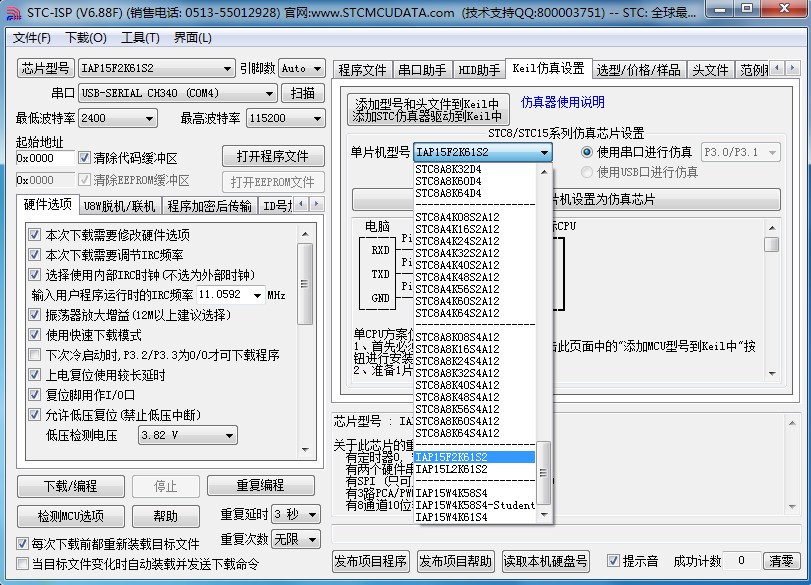
Task: Toggle 上电复位使用较长延时 checkbox
Action: click(35, 374)
